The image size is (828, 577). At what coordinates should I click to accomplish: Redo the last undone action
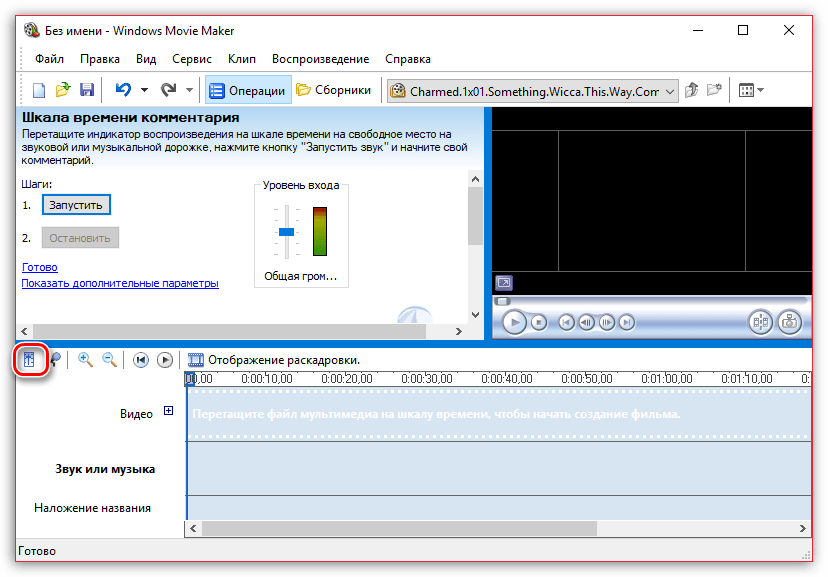168,90
